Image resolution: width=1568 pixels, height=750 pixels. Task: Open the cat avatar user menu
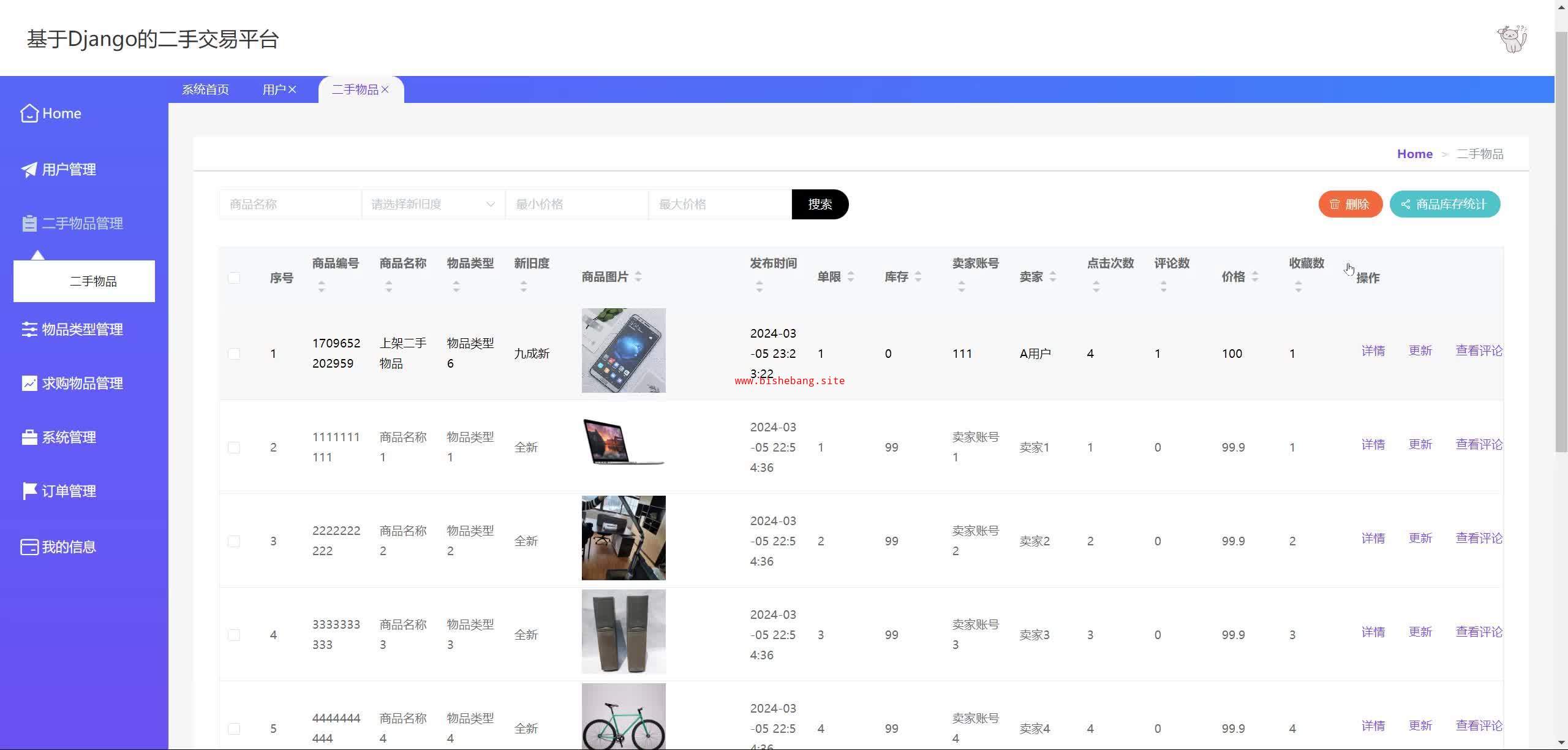pyautogui.click(x=1512, y=39)
